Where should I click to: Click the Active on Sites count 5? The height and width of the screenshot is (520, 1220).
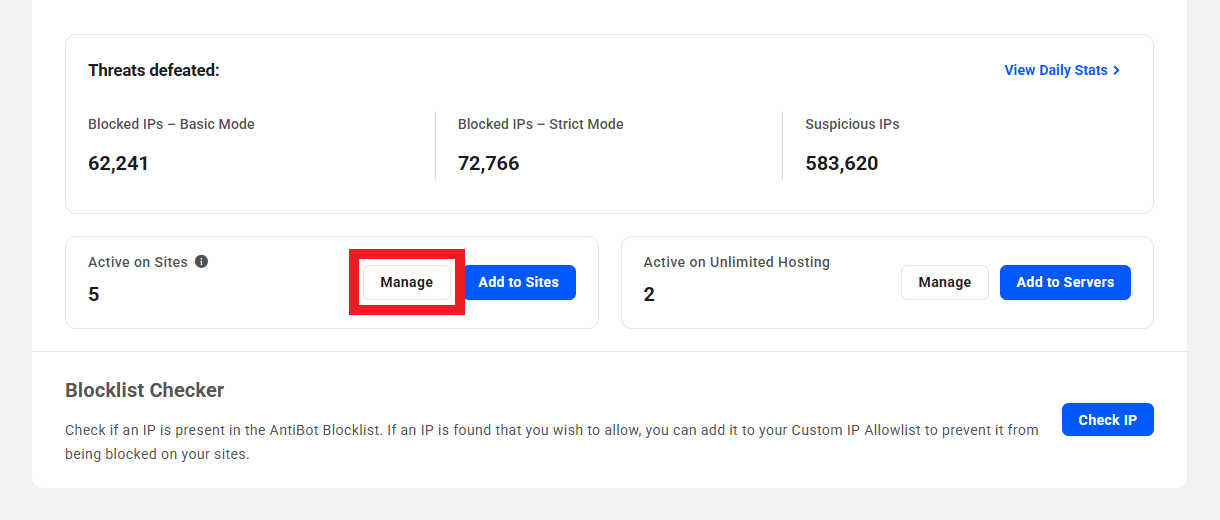(x=94, y=294)
